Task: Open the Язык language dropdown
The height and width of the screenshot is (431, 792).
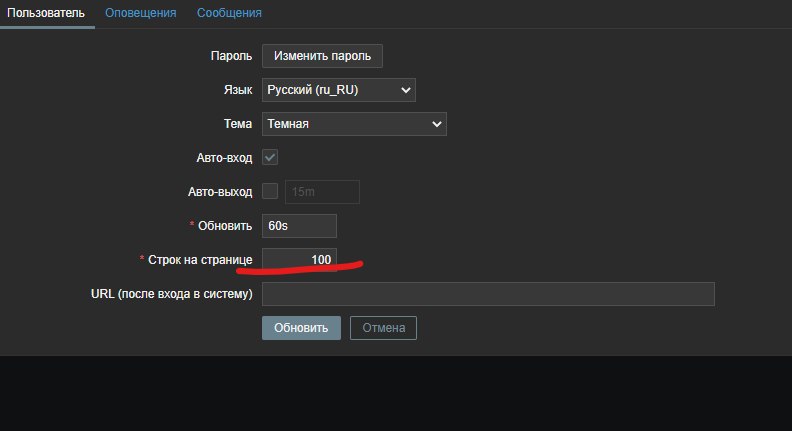Action: tap(339, 90)
